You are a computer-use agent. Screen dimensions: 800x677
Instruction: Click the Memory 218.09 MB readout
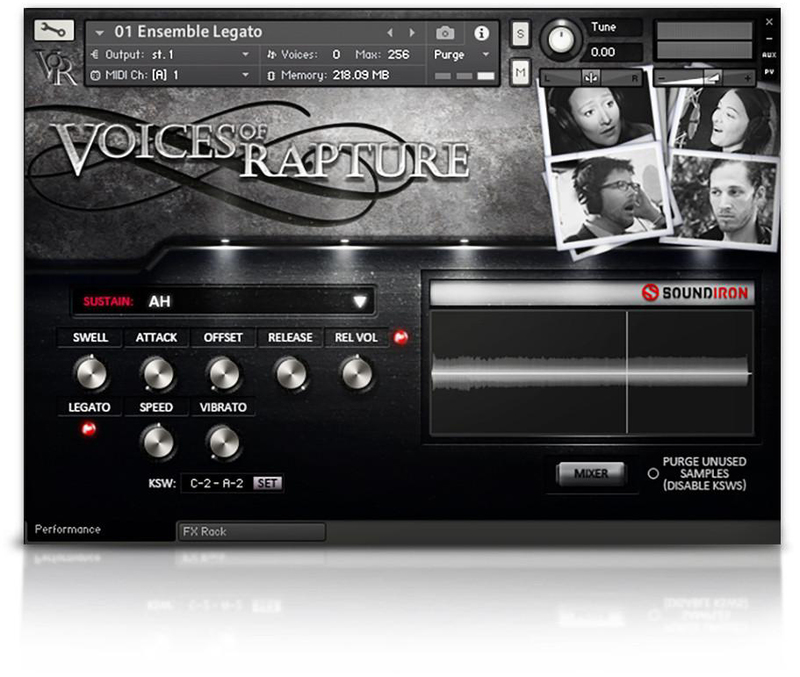[361, 75]
